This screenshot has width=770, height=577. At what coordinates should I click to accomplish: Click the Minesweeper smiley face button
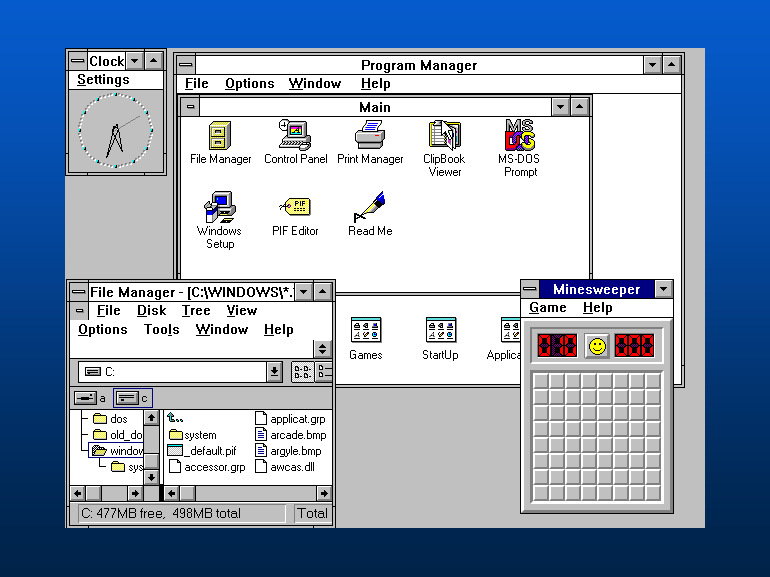tap(597, 346)
